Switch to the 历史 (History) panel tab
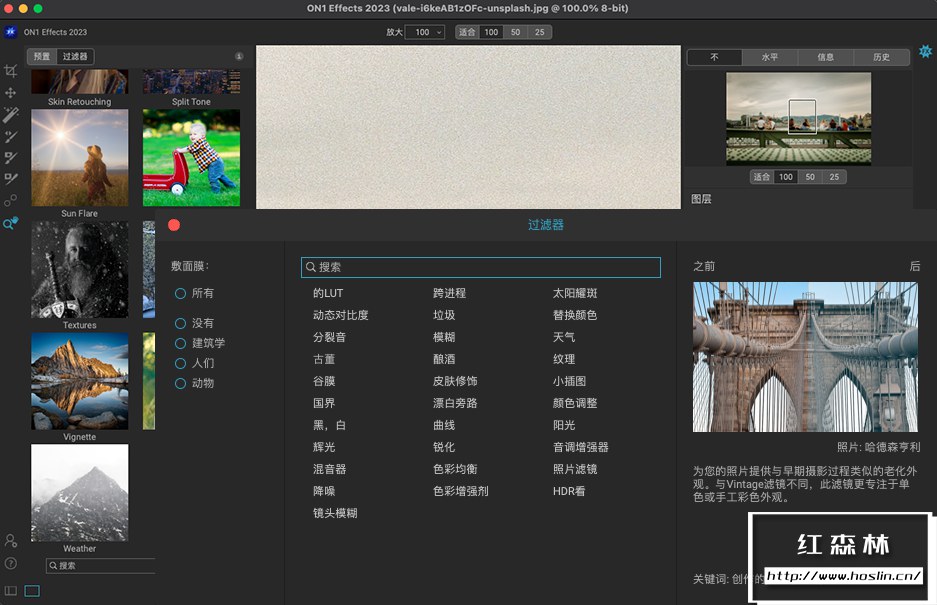937x605 pixels. (881, 57)
